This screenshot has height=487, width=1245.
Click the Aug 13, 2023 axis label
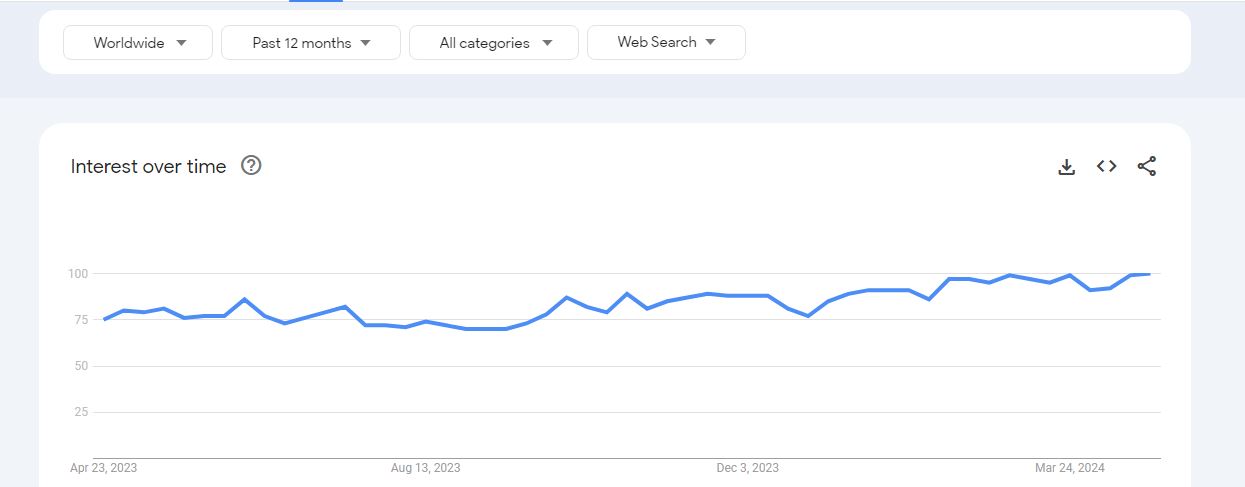click(426, 468)
